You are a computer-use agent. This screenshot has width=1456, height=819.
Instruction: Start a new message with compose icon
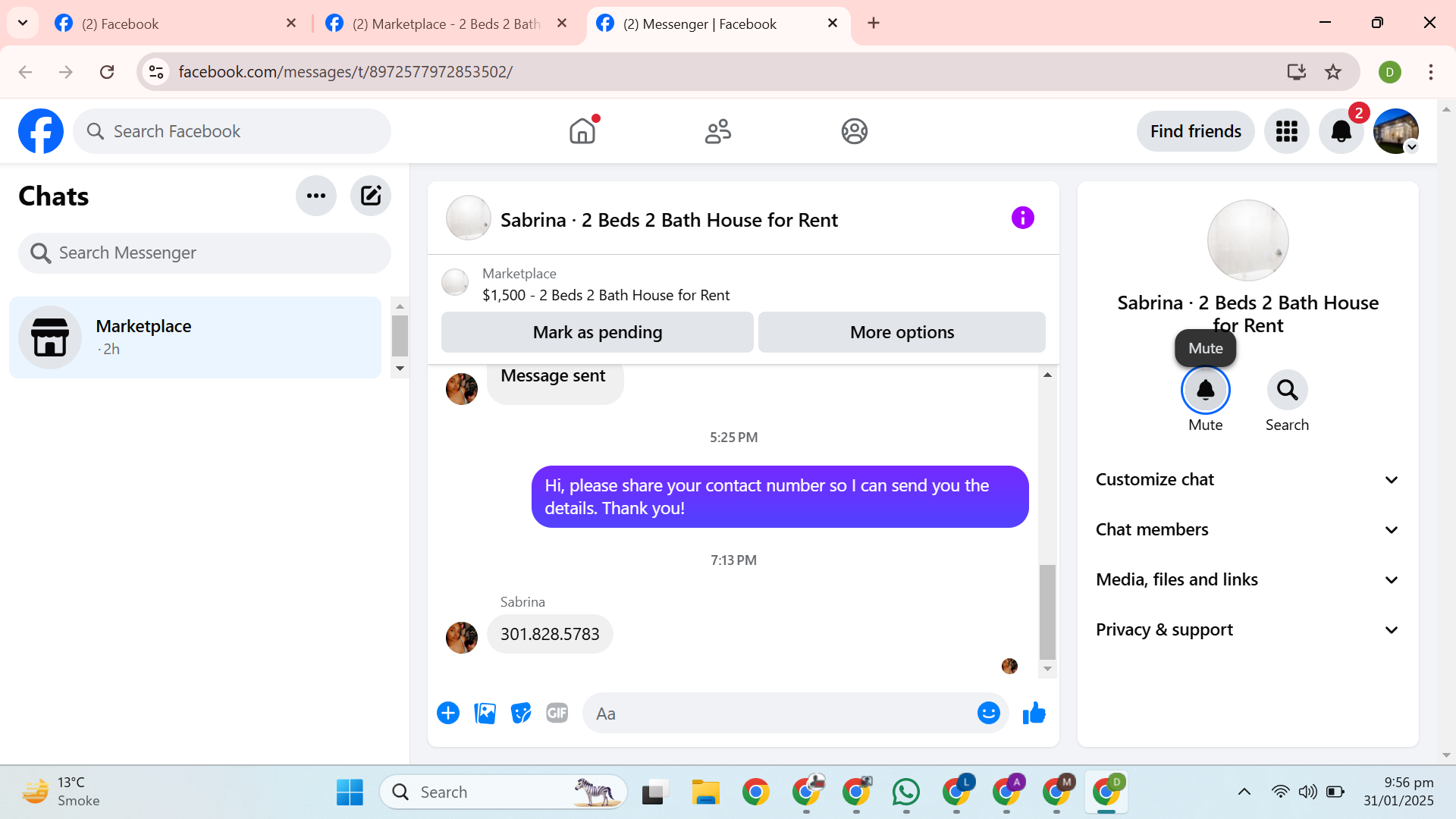(371, 196)
